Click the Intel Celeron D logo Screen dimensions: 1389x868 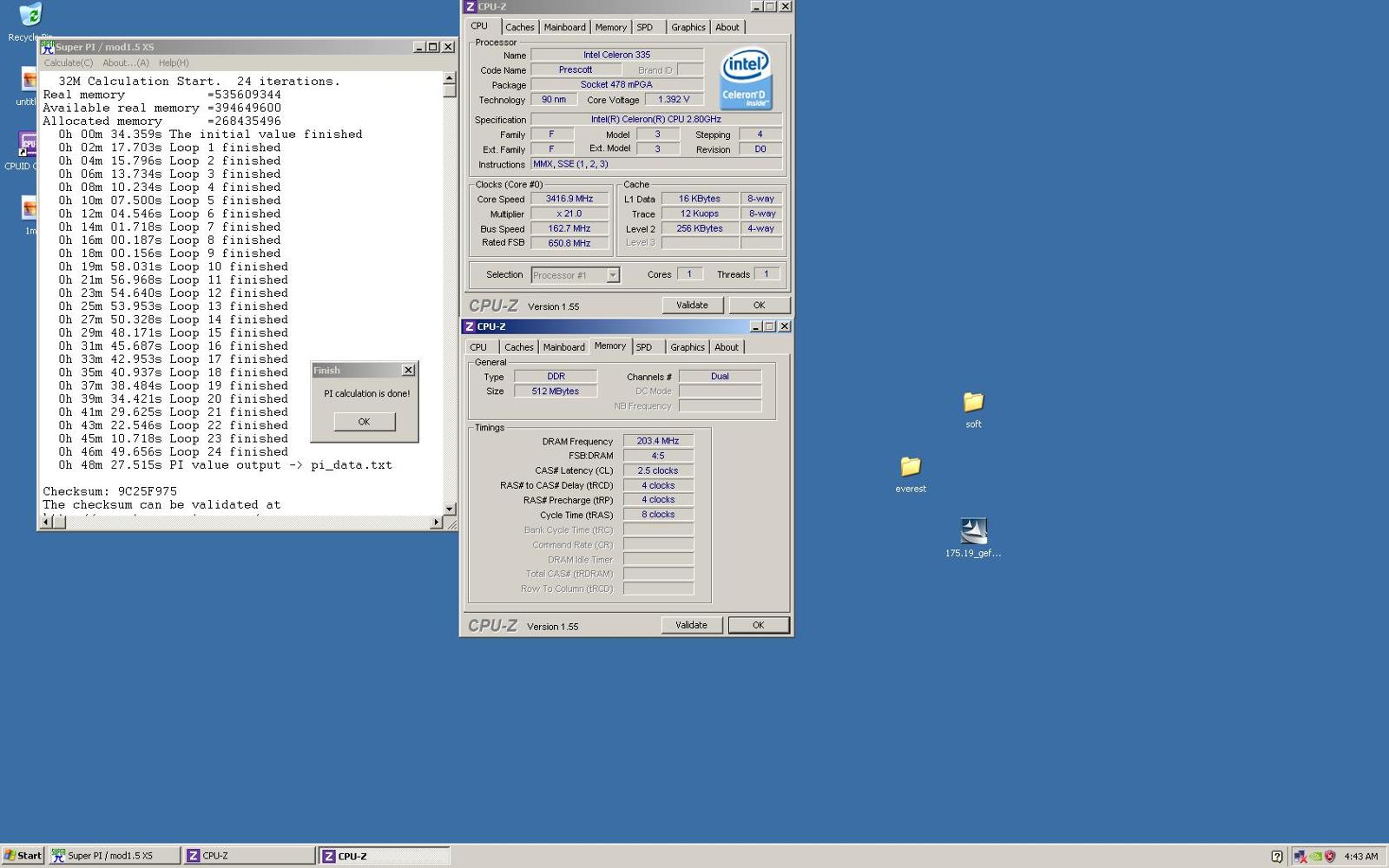[747, 78]
